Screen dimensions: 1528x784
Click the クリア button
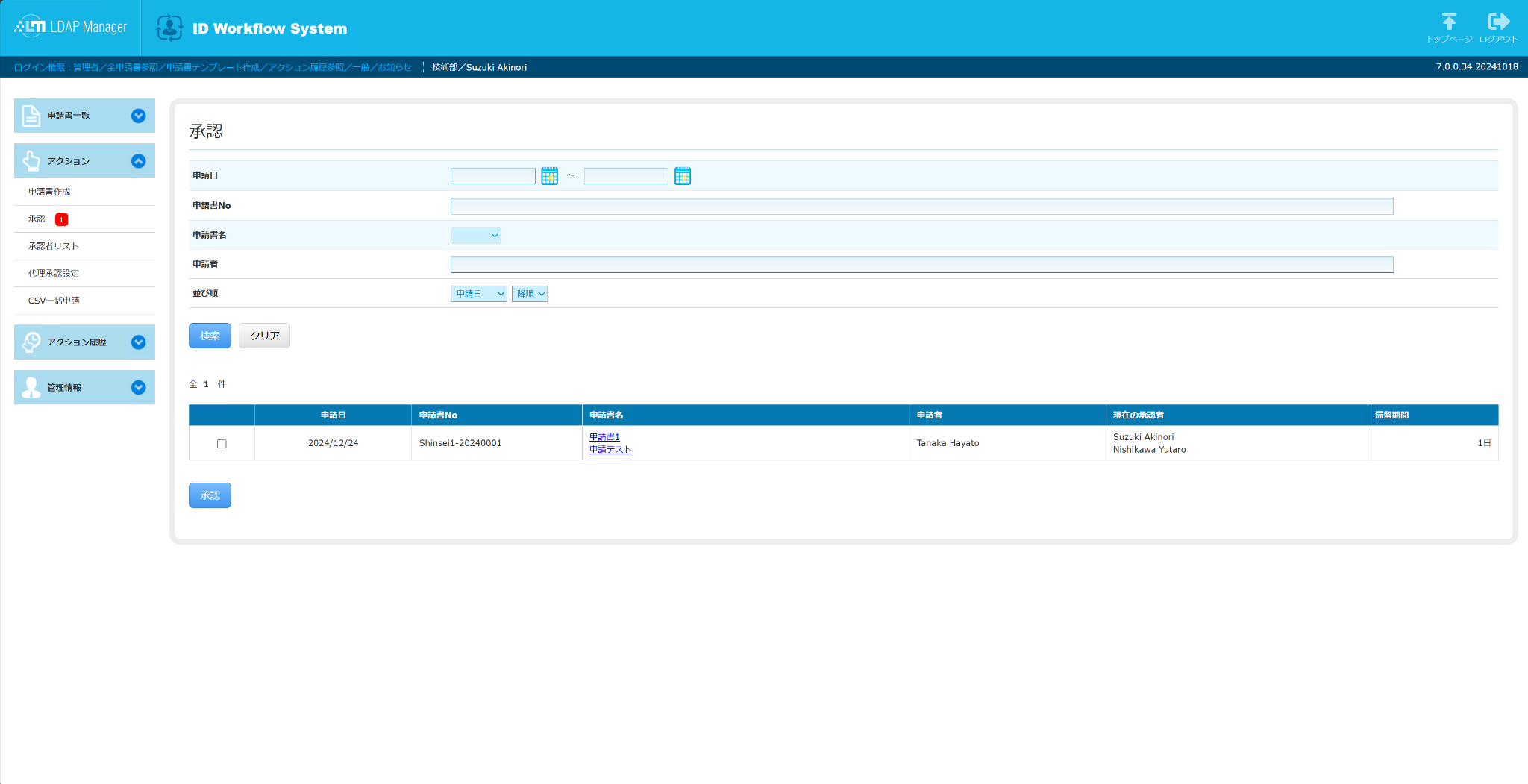click(265, 336)
